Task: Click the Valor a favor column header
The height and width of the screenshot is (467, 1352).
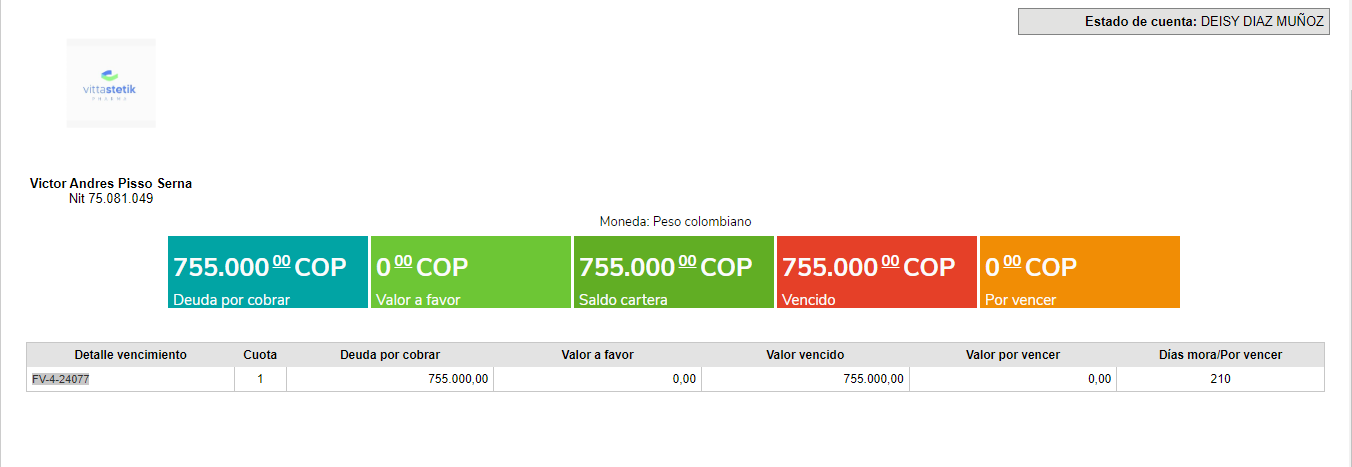Action: point(597,355)
